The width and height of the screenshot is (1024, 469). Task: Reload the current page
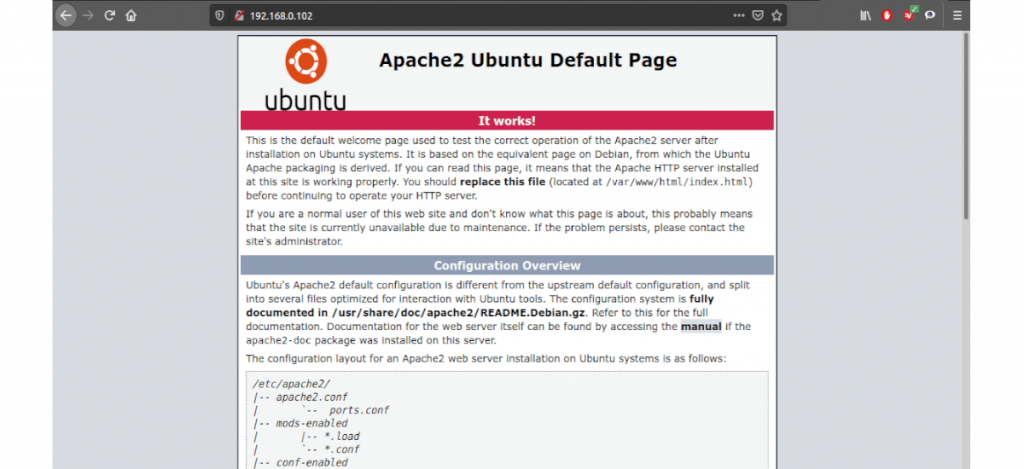110,15
